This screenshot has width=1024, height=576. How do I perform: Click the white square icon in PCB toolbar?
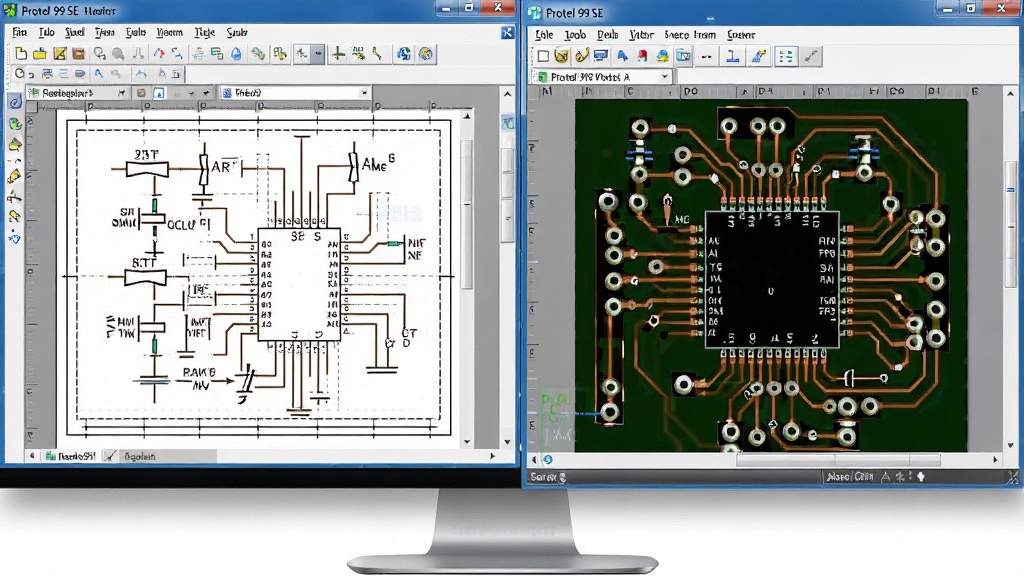pos(543,56)
